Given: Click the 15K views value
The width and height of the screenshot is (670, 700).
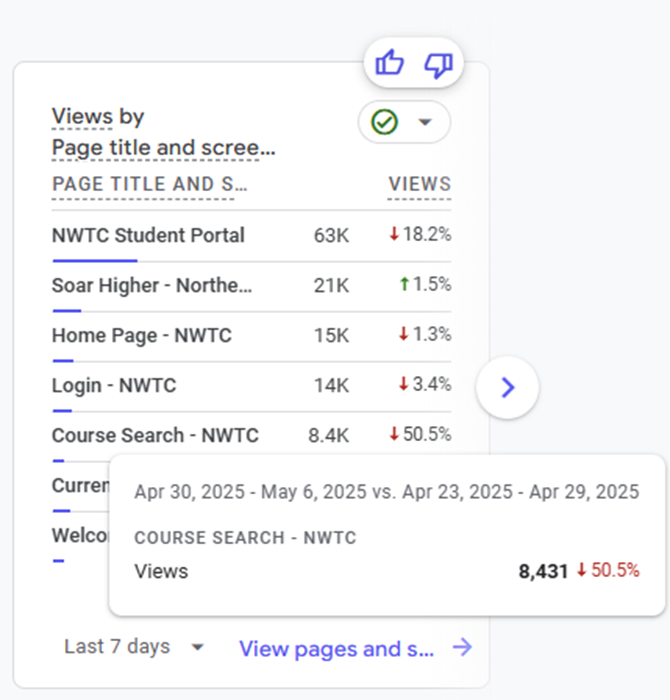Looking at the screenshot, I should [331, 335].
